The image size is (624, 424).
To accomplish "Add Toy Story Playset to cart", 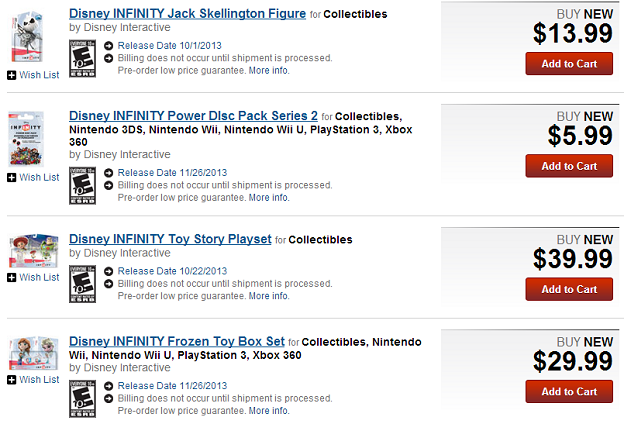I will pos(569,289).
